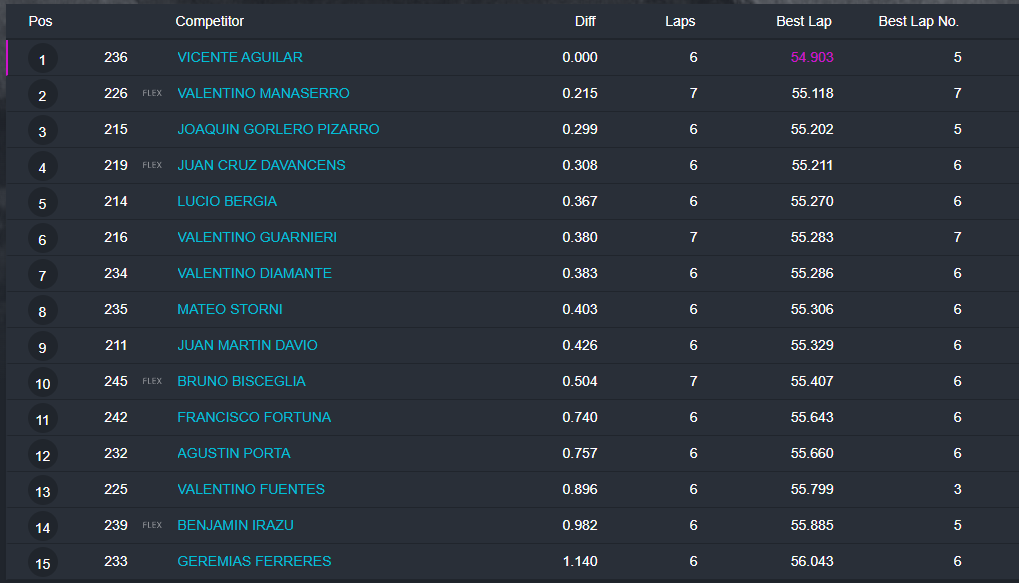
Task: Select Lucio Bergia competitor link
Action: tap(227, 201)
